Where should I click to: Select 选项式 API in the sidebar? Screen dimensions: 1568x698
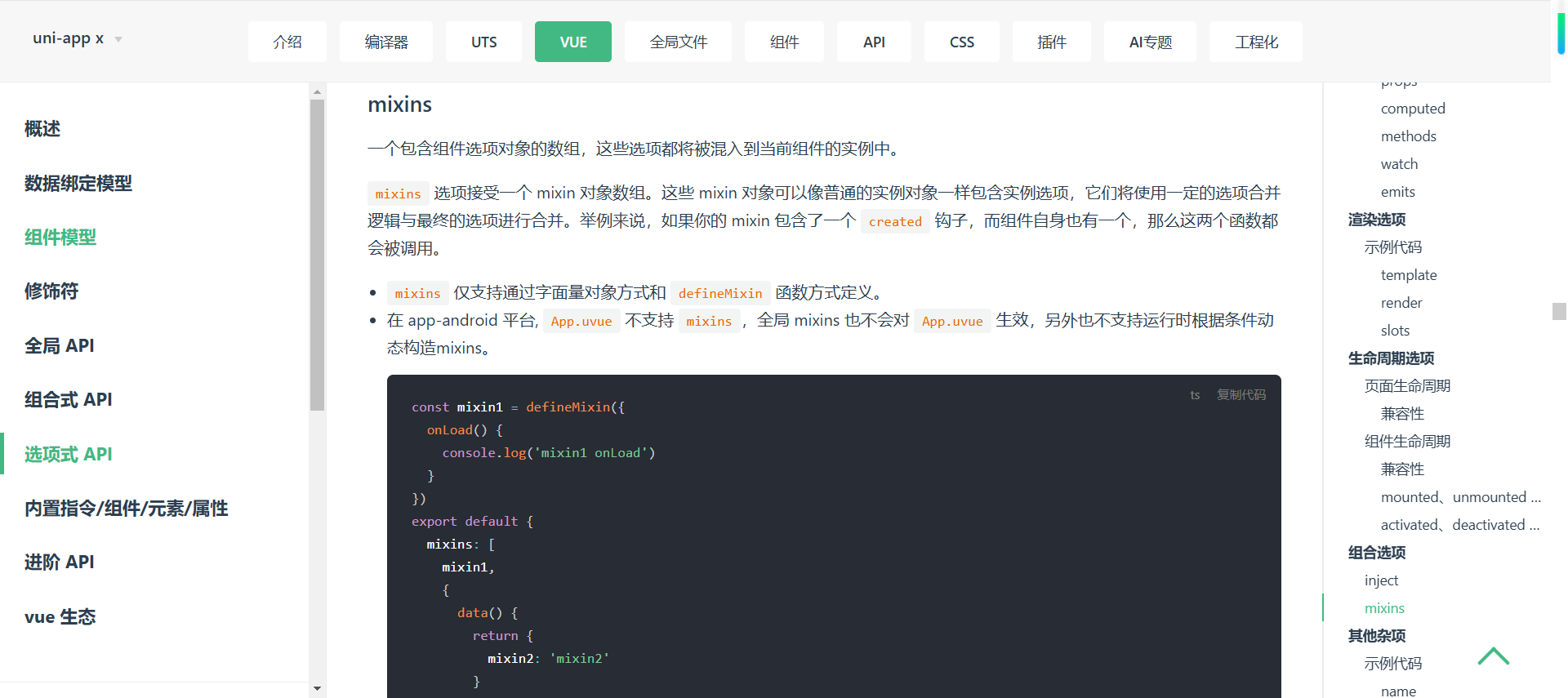pyautogui.click(x=69, y=454)
